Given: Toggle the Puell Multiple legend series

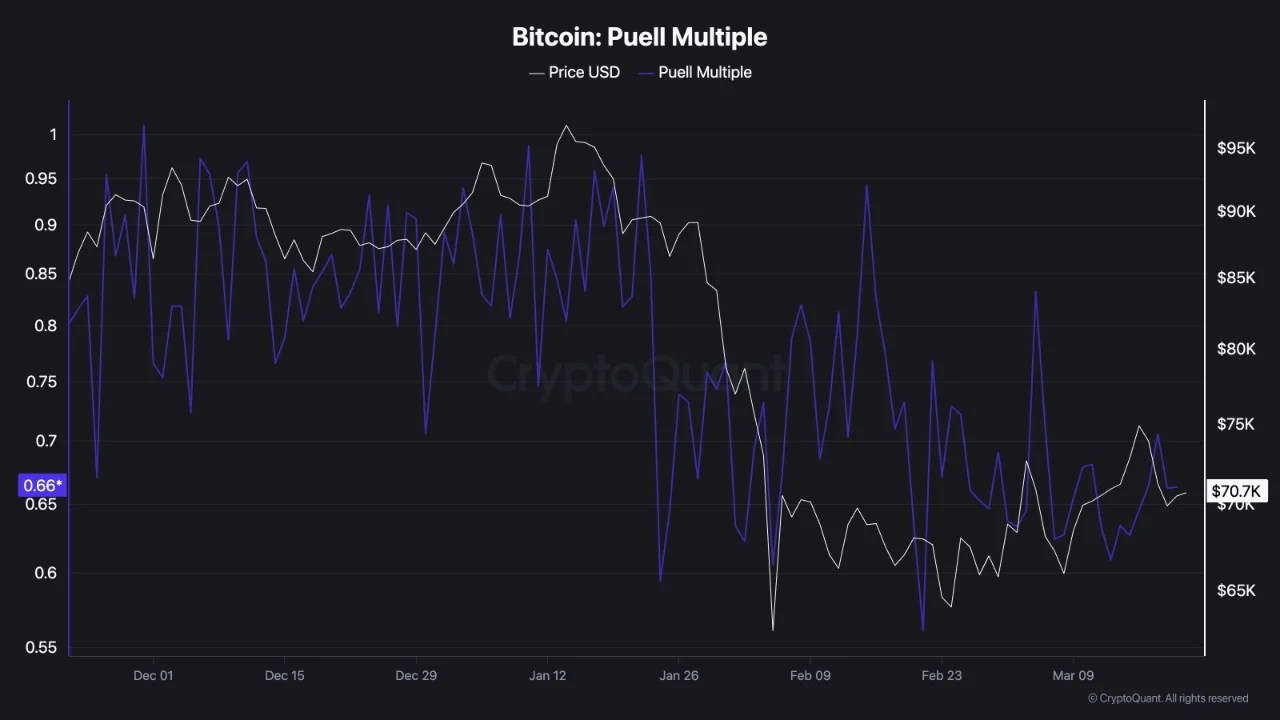Looking at the screenshot, I should coord(704,72).
